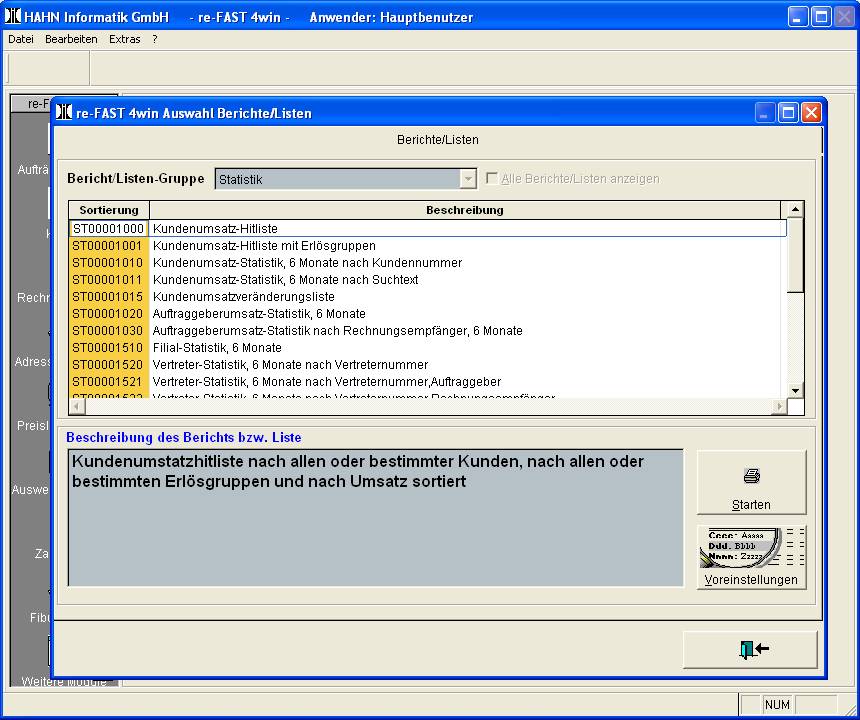This screenshot has height=720, width=860.
Task: Maximize the Auswahl Berichte/Listen dialog
Action: coord(788,113)
